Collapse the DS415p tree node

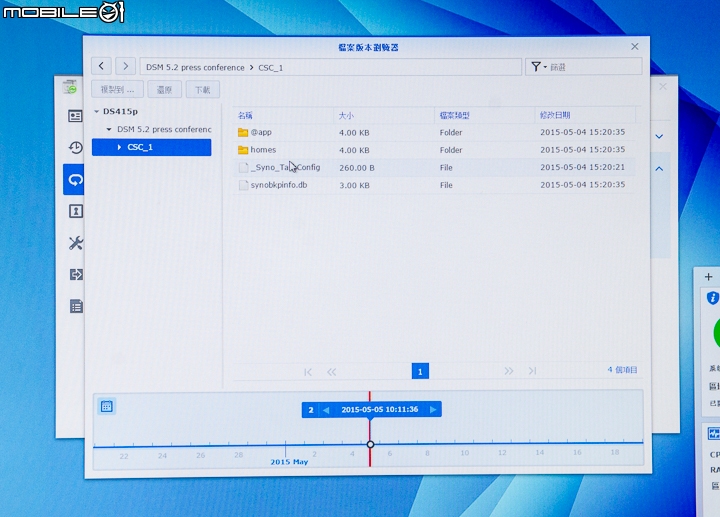[x=96, y=112]
